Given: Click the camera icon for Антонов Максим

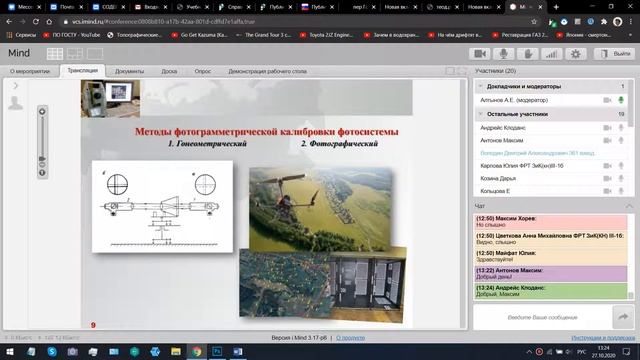Looking at the screenshot, I should (607, 140).
